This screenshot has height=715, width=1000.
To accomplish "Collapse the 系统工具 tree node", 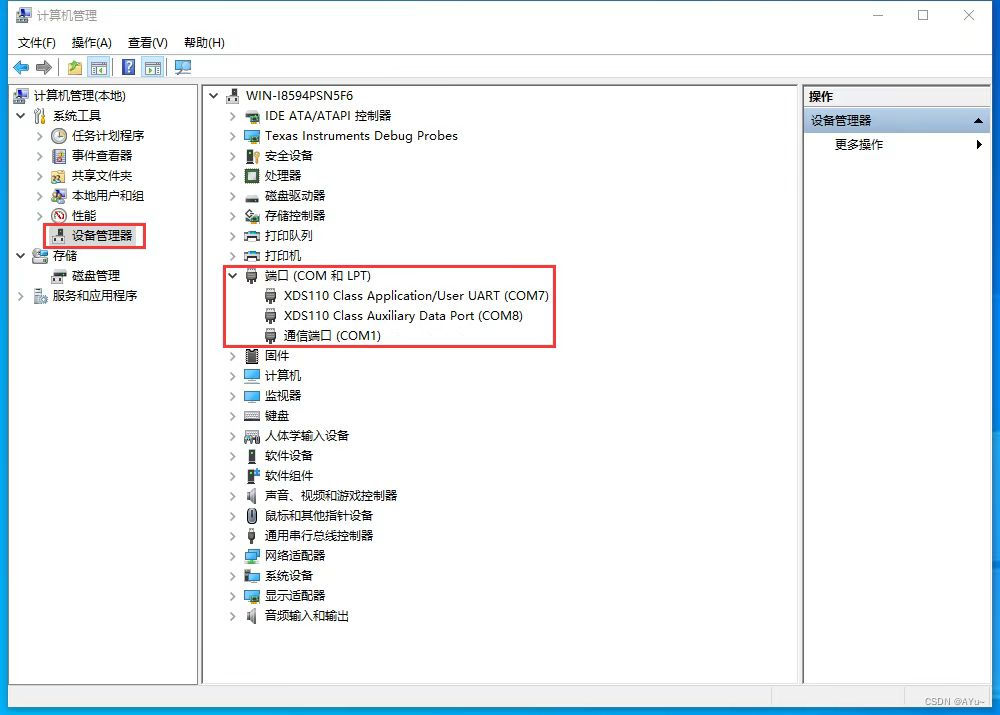I will 21,115.
